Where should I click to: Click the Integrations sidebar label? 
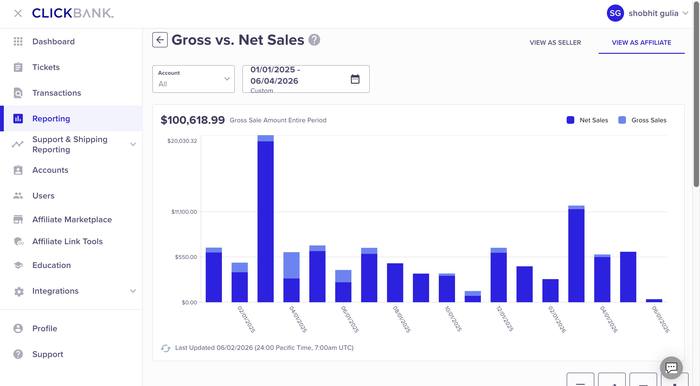pyautogui.click(x=55, y=291)
